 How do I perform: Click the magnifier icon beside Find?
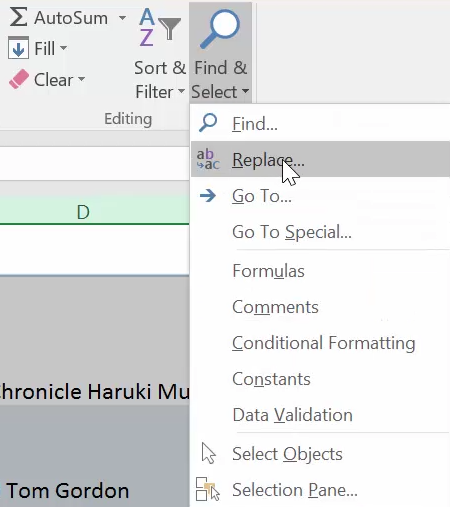208,123
